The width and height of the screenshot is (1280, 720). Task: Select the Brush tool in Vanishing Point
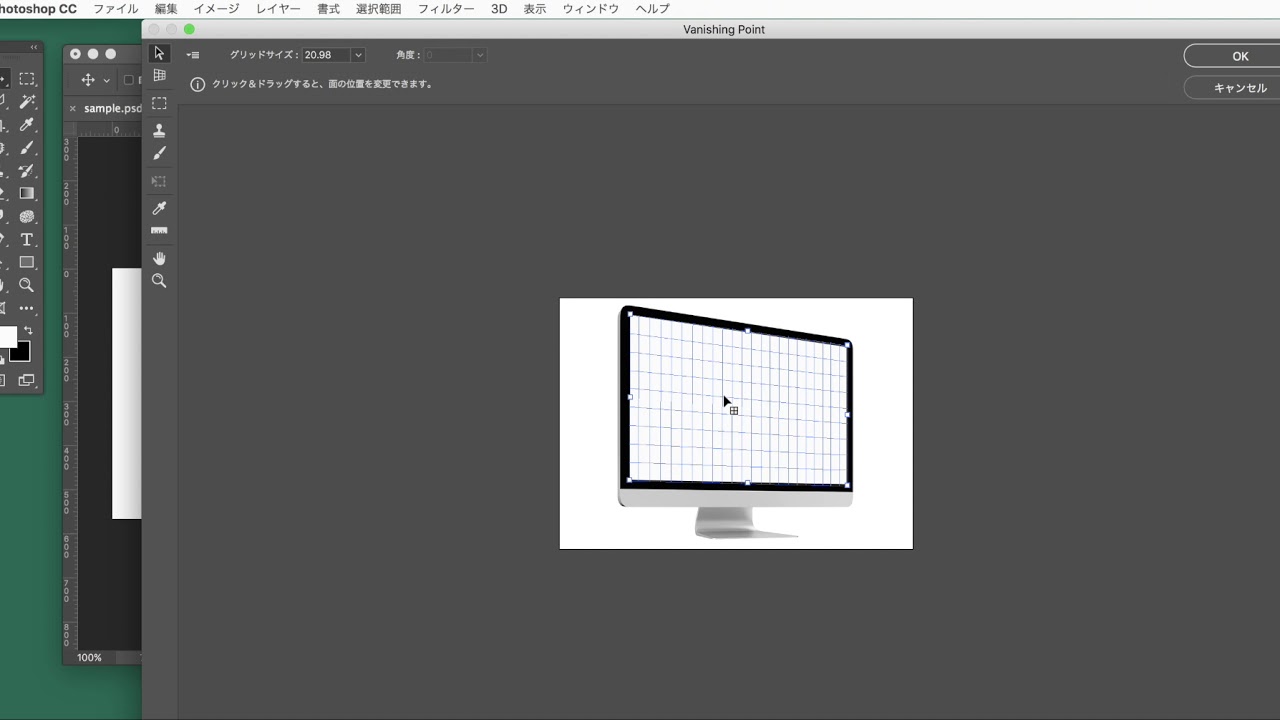coord(159,153)
